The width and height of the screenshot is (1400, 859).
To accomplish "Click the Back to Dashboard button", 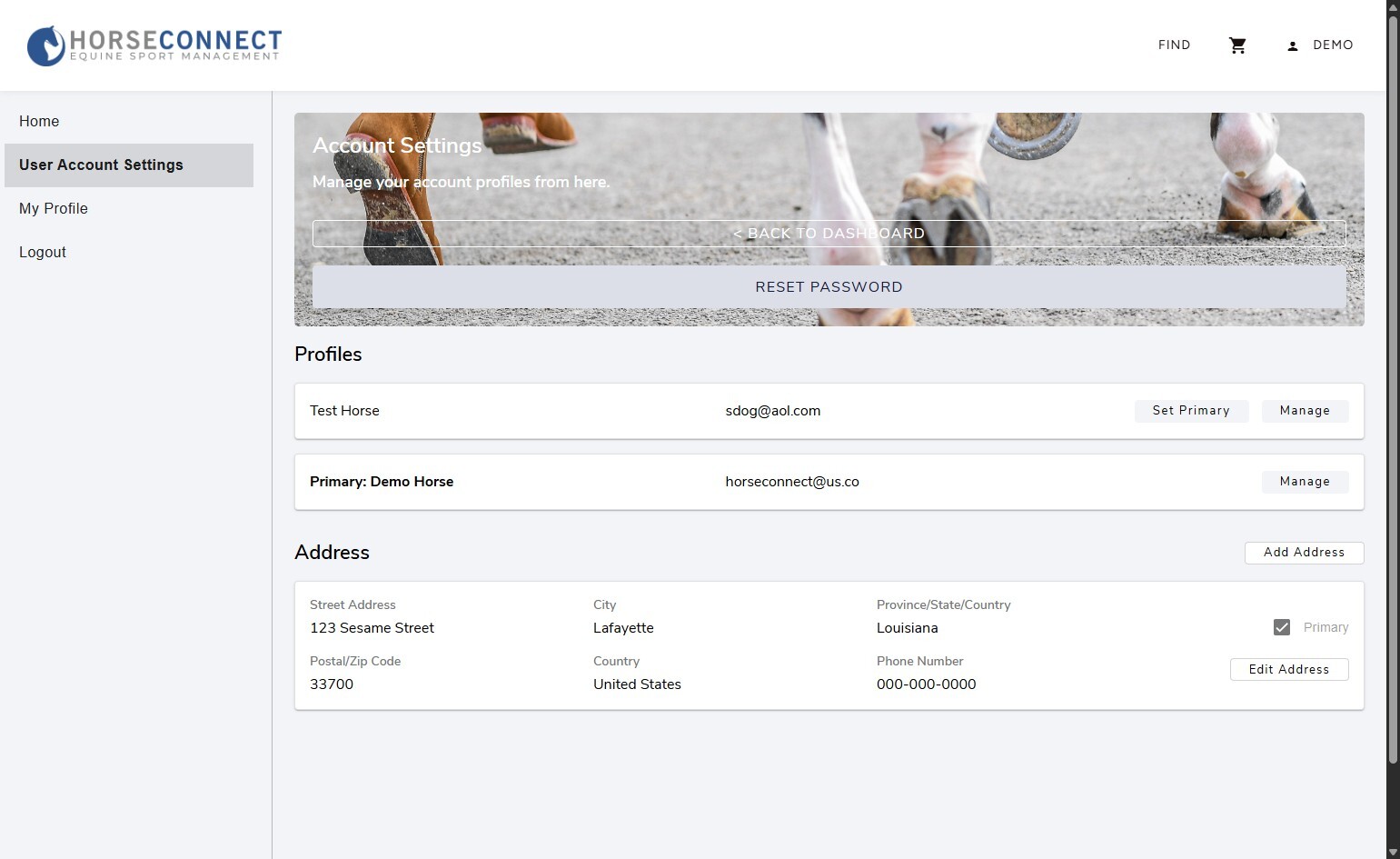I will point(829,234).
